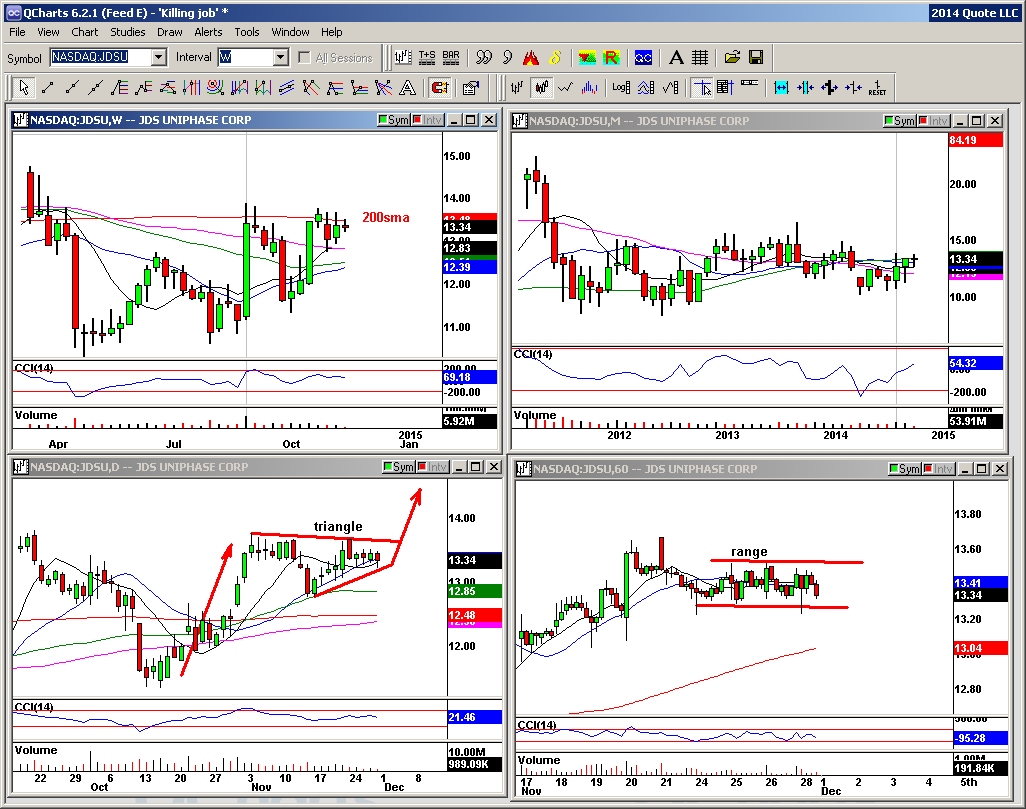
Task: Toggle Intv link in JDSU,W chart
Action: tap(427, 120)
